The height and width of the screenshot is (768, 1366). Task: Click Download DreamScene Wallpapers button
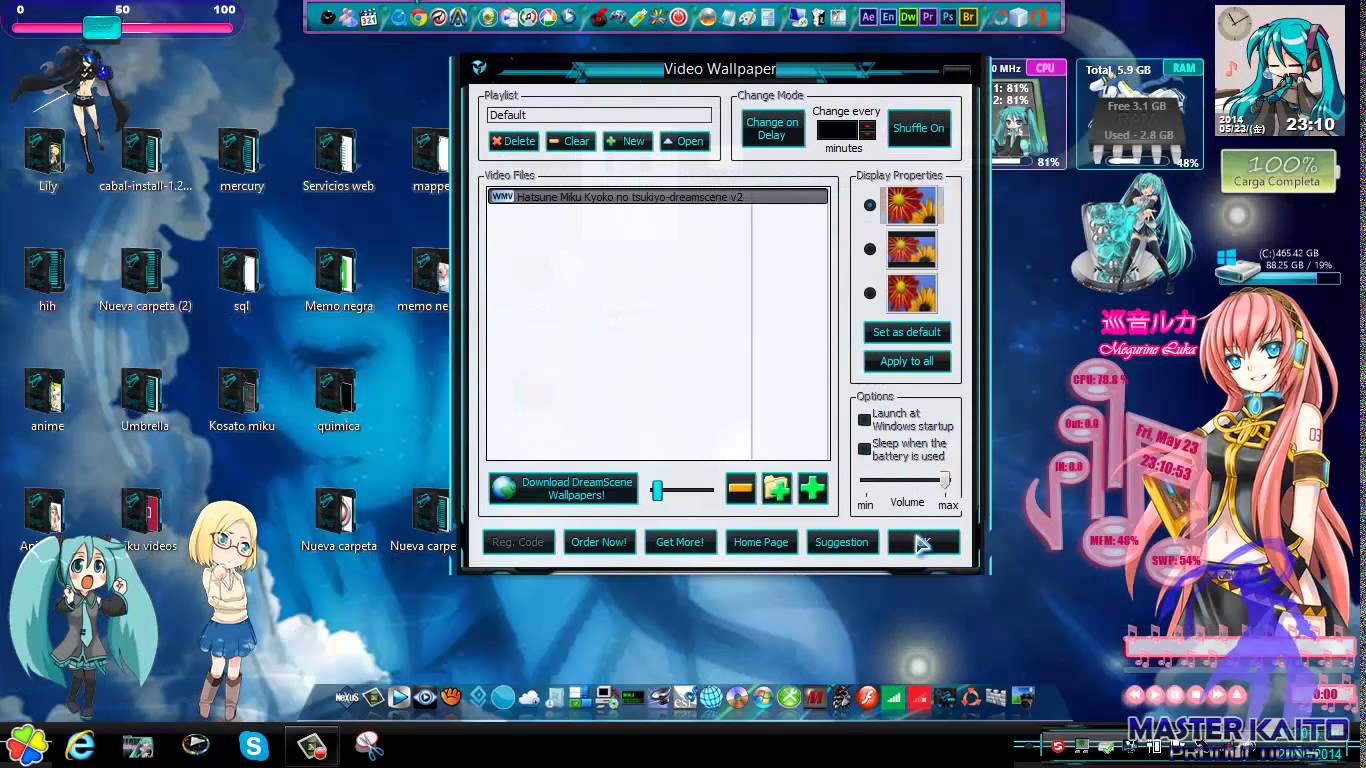[x=563, y=488]
